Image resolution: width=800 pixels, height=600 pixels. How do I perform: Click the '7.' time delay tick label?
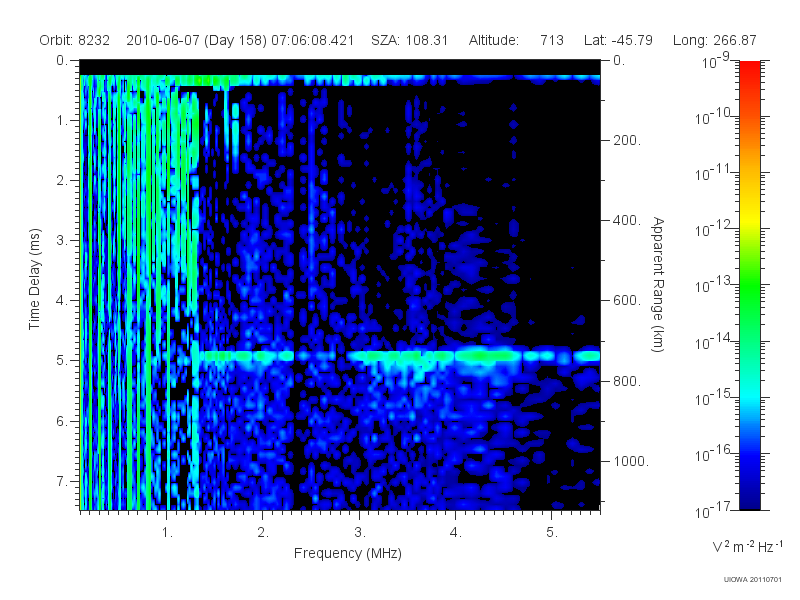point(62,481)
